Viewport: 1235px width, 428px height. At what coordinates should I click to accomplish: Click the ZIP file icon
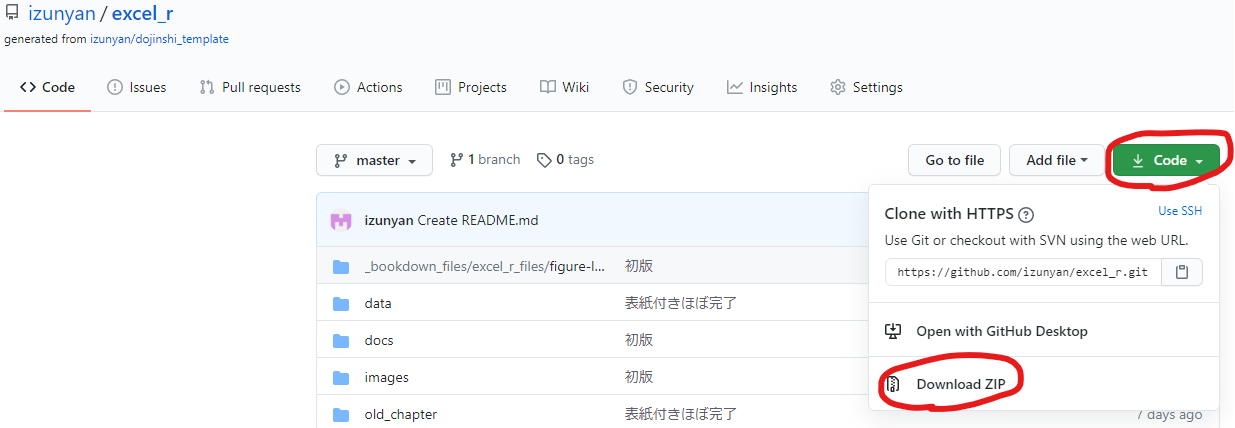(x=894, y=384)
